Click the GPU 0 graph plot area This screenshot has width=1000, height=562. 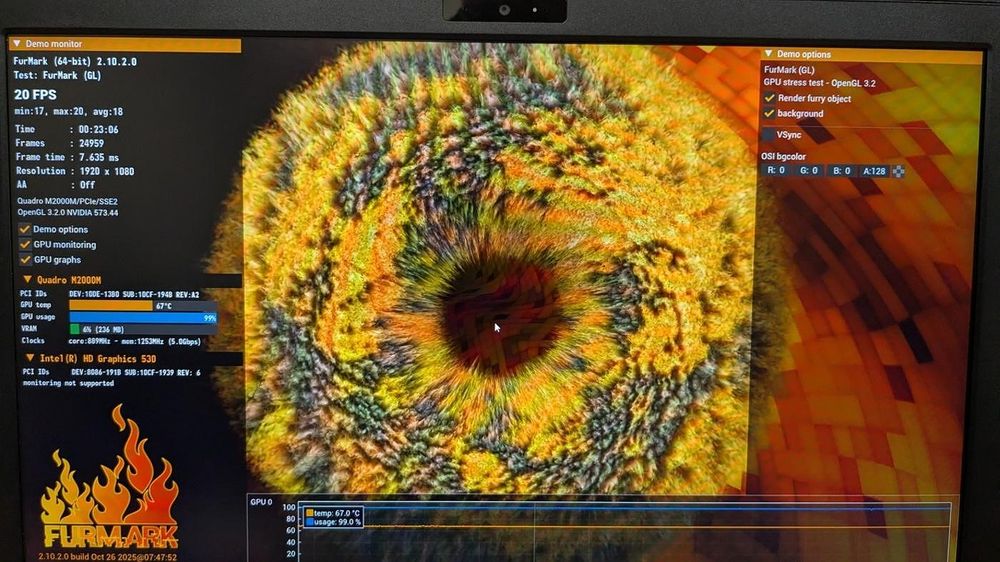point(625,532)
